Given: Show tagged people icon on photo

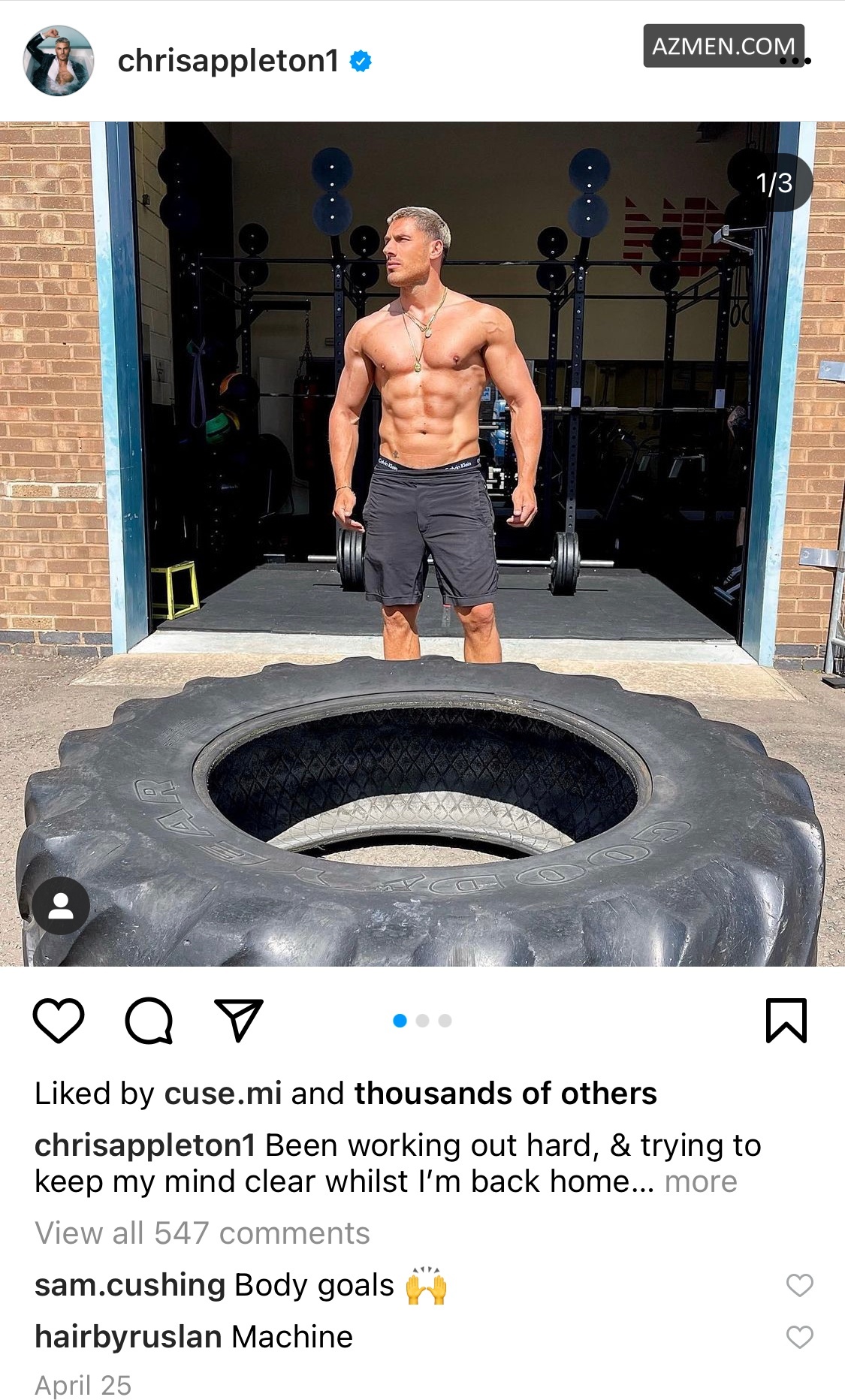Looking at the screenshot, I should point(61,906).
